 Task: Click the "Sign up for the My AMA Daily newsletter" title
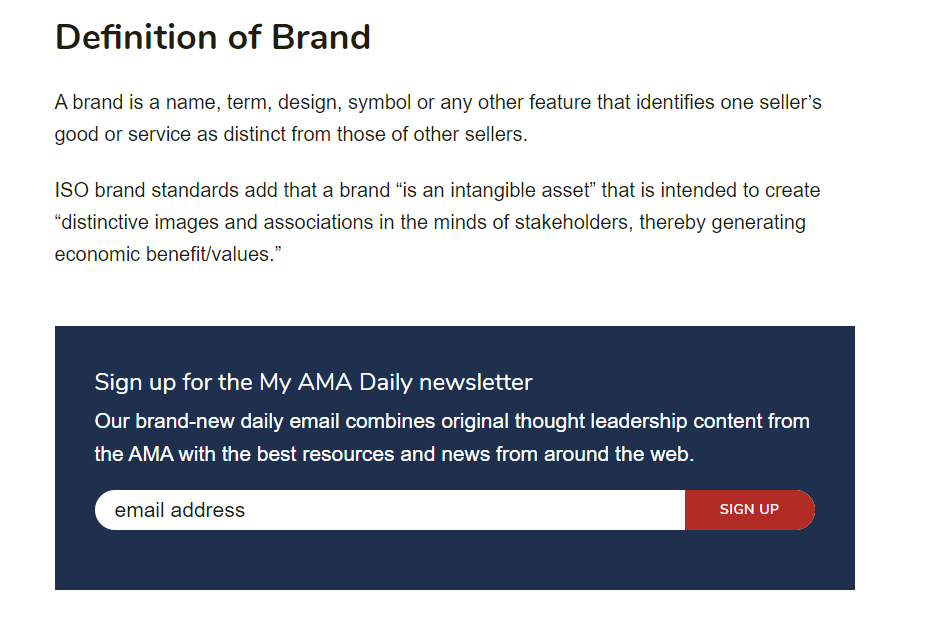coord(313,382)
